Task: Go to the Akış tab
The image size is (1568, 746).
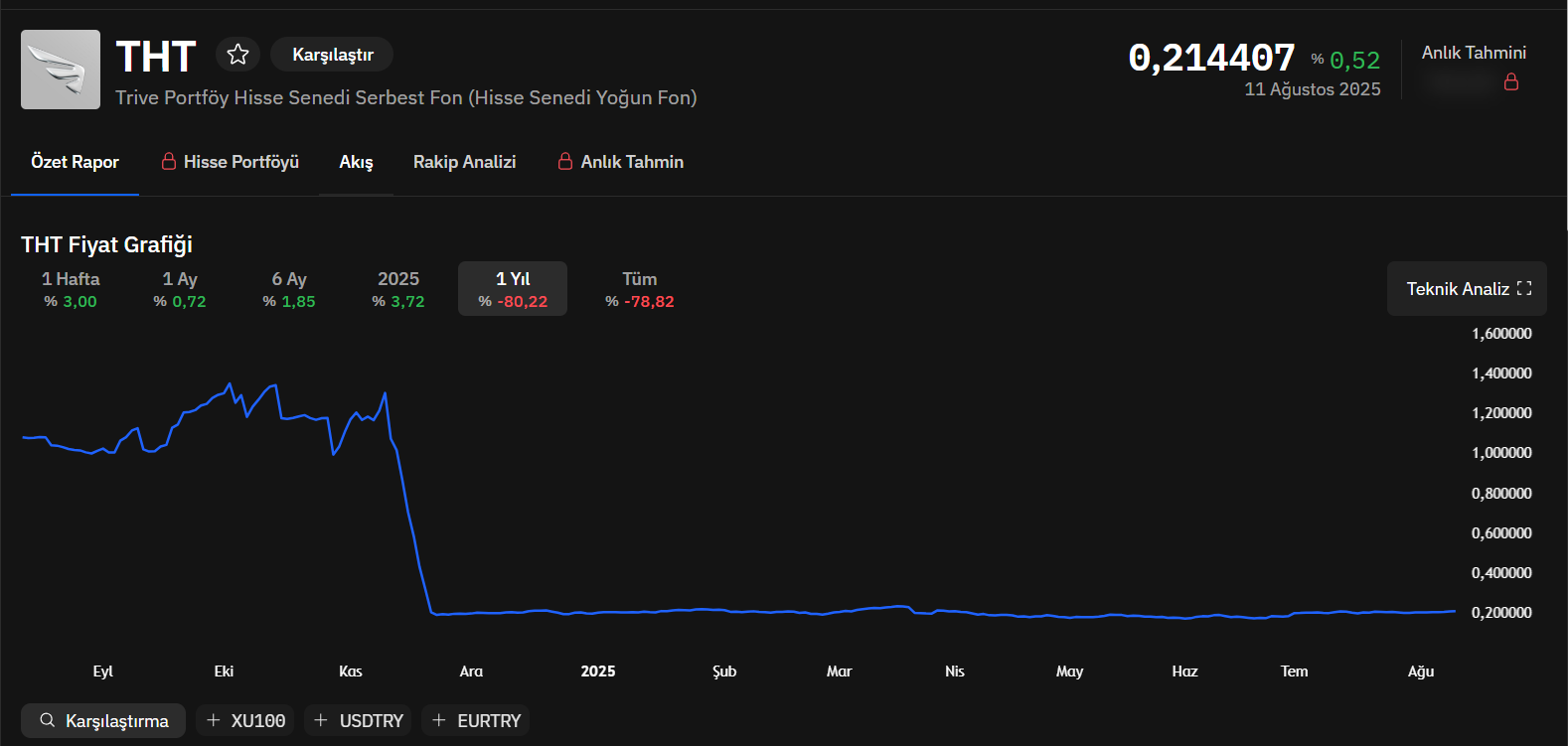Action: 357,162
